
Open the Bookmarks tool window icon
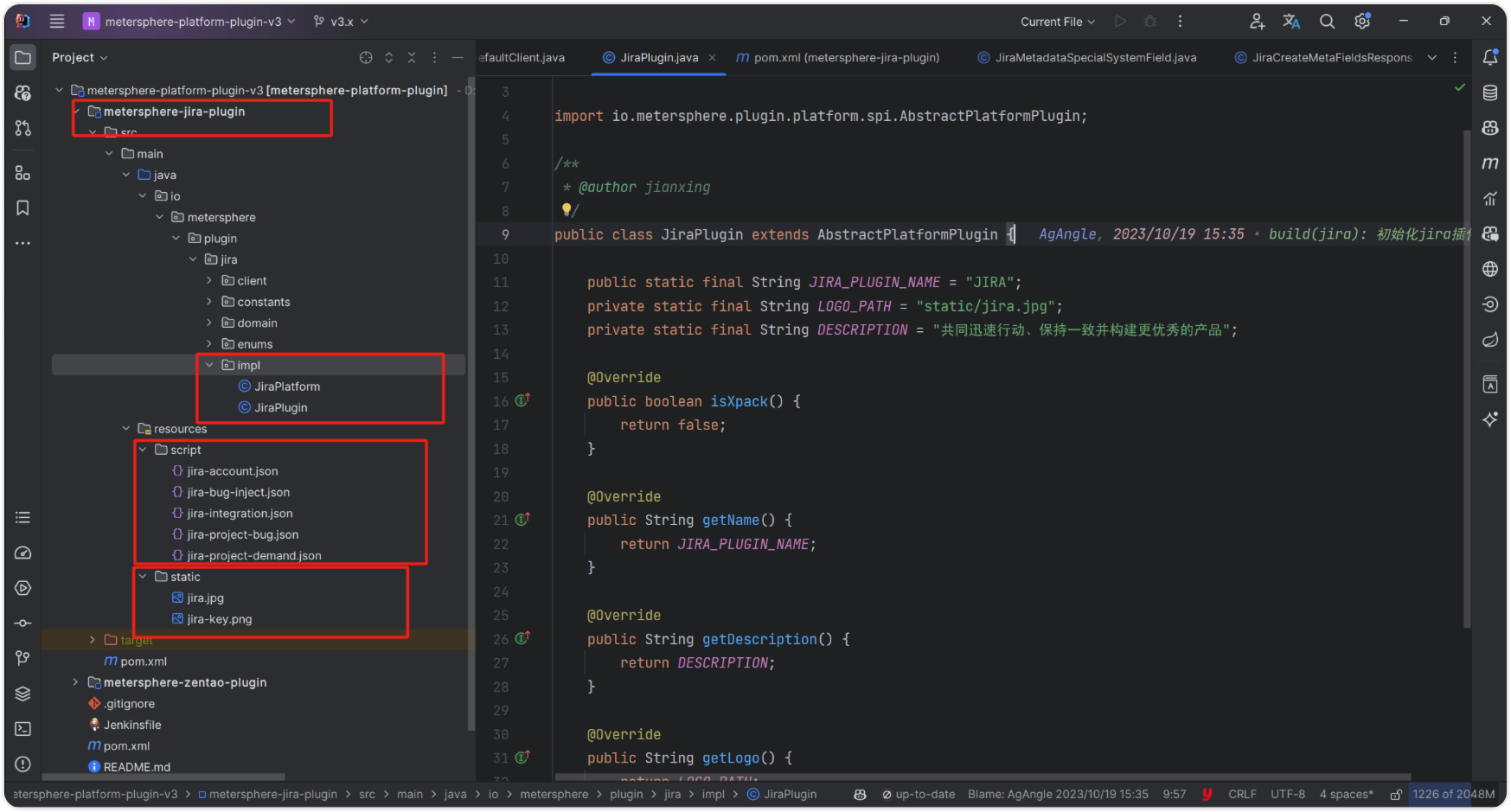(x=23, y=208)
